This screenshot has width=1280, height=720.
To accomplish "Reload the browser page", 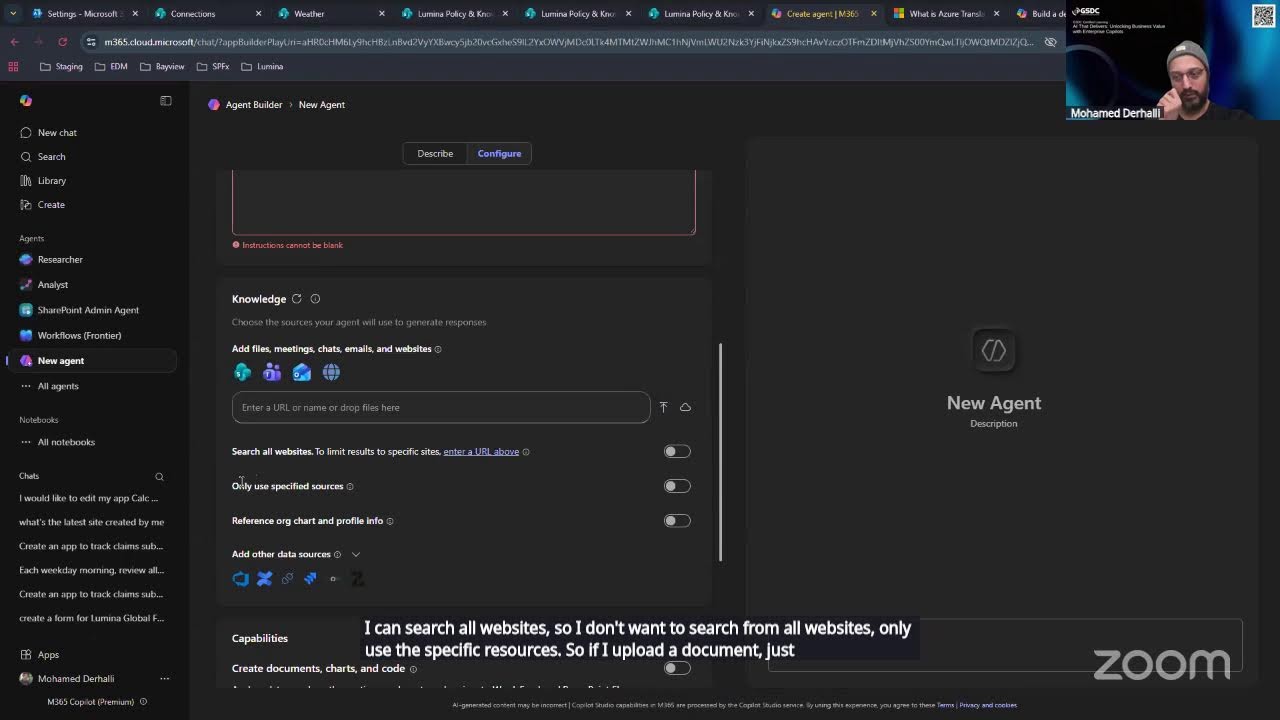I will (x=62, y=42).
